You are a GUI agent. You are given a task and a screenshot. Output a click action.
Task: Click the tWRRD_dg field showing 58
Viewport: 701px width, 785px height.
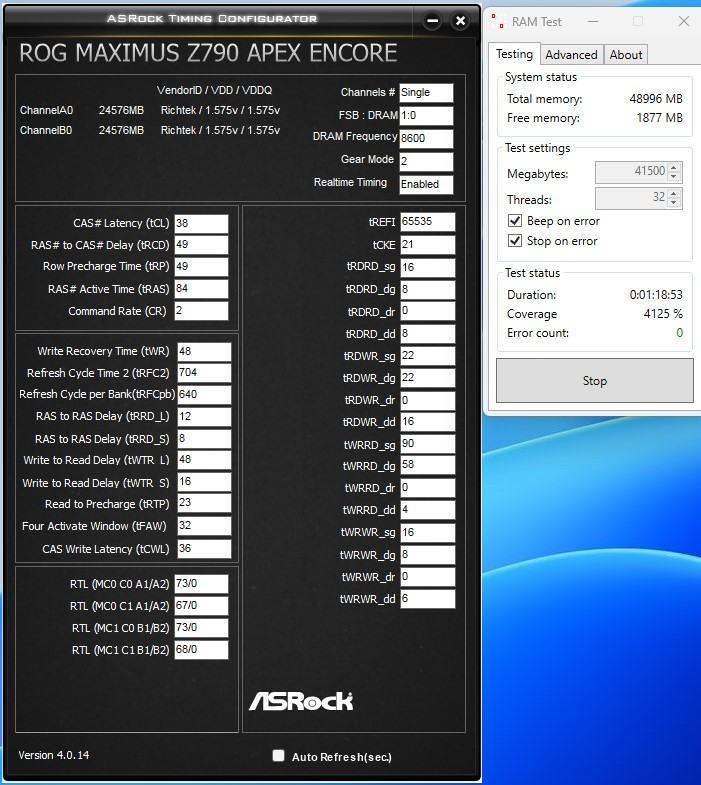(x=428, y=465)
